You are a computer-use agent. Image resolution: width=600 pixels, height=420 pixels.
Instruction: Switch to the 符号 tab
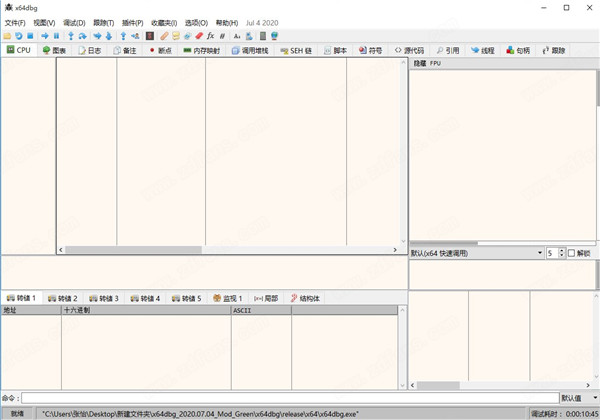point(371,50)
